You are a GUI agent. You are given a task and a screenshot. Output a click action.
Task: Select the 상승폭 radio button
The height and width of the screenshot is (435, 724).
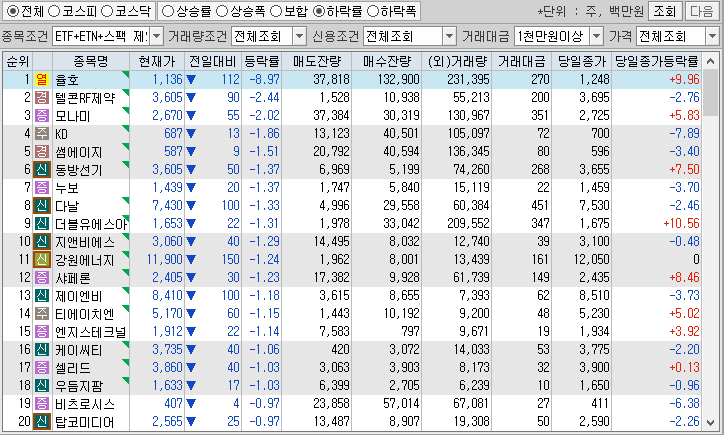(222, 11)
